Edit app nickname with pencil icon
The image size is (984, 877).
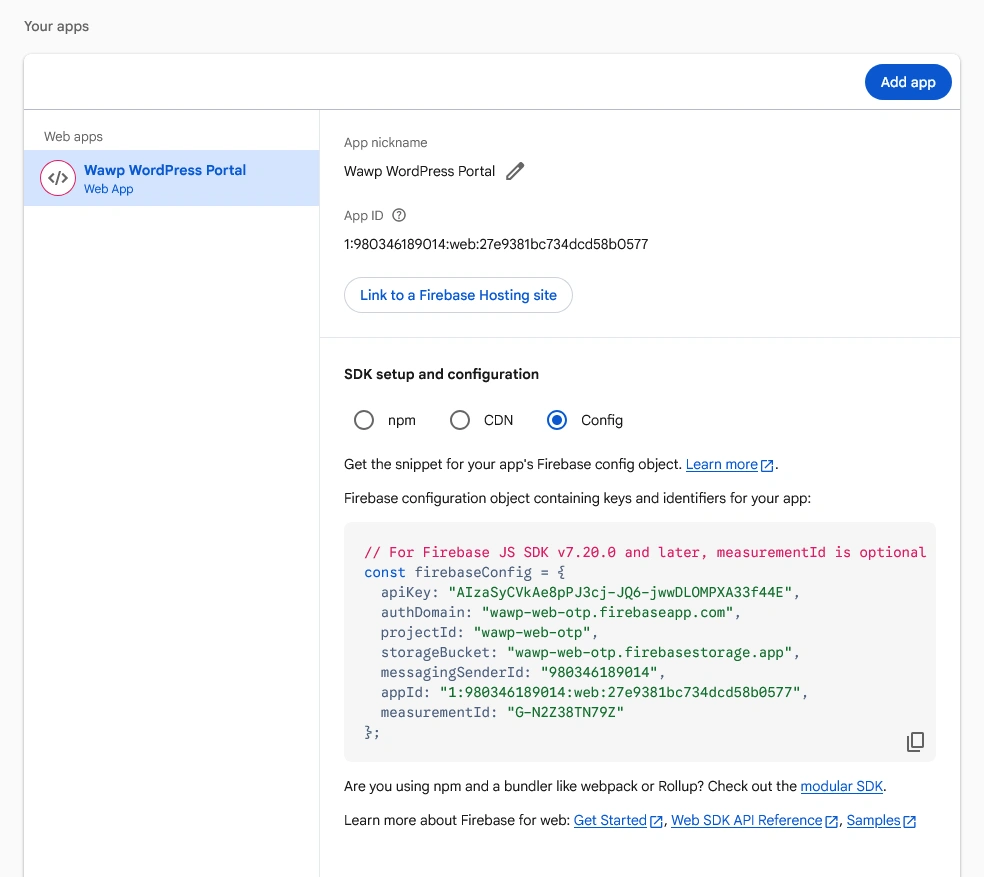point(515,171)
